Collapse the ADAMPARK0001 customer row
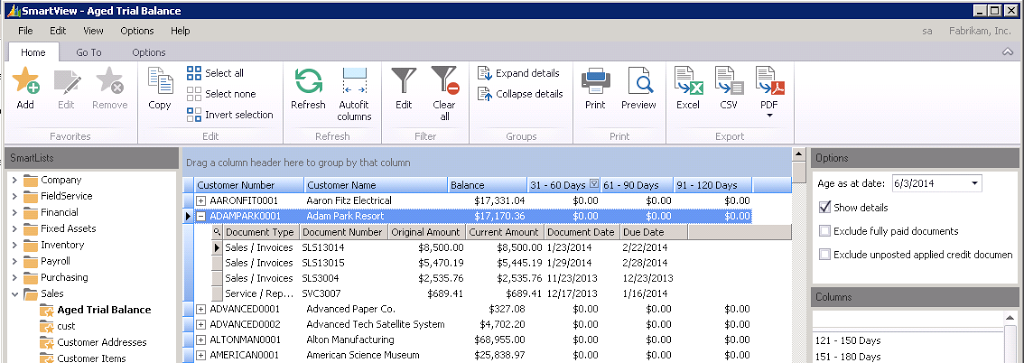 [201, 216]
